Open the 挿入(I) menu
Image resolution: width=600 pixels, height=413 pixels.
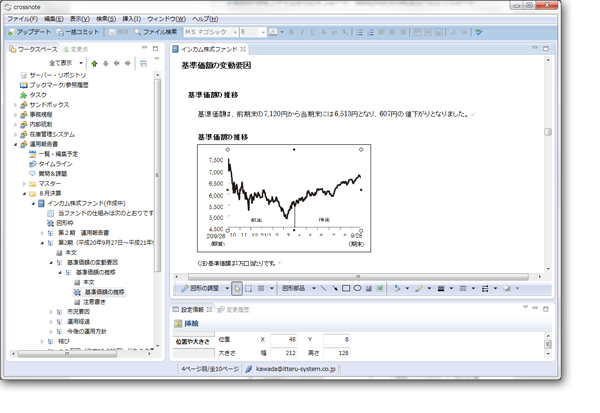coord(131,19)
